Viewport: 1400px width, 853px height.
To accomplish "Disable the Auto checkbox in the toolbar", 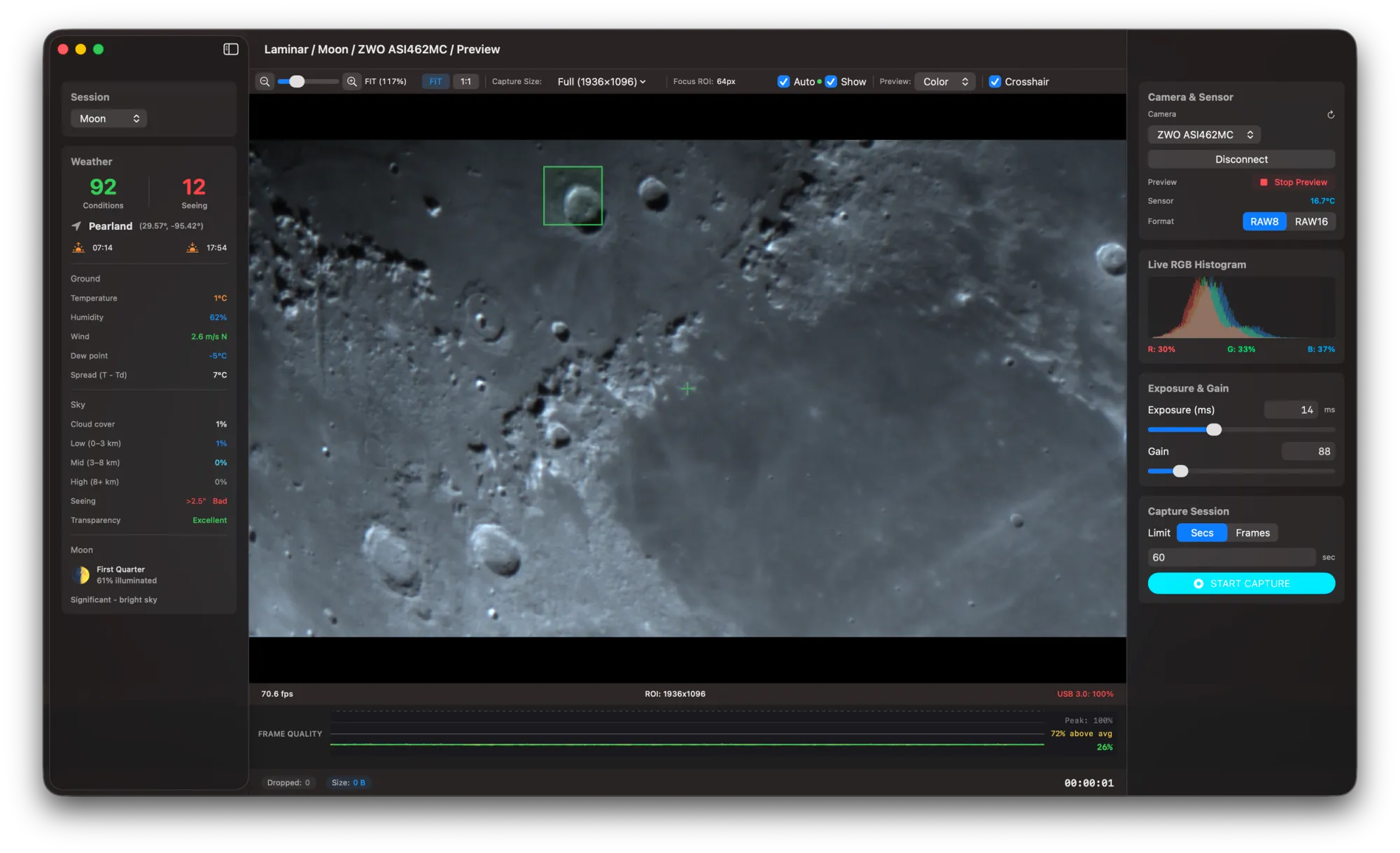I will coord(784,81).
